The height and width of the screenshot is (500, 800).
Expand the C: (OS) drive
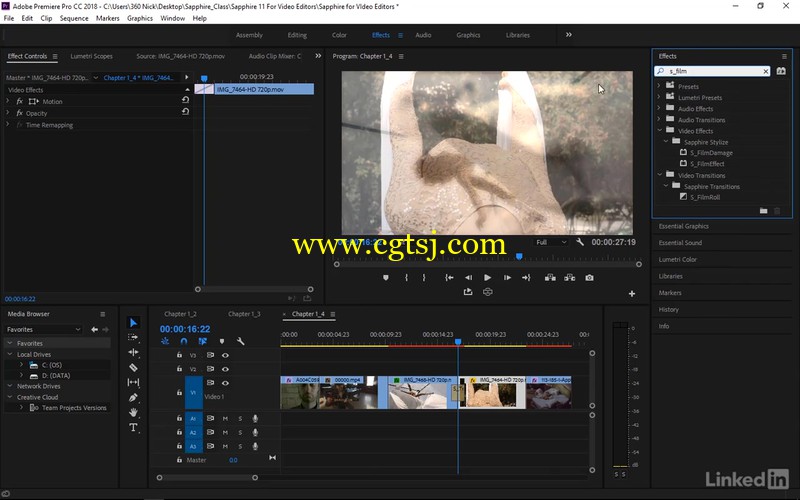click(21, 365)
